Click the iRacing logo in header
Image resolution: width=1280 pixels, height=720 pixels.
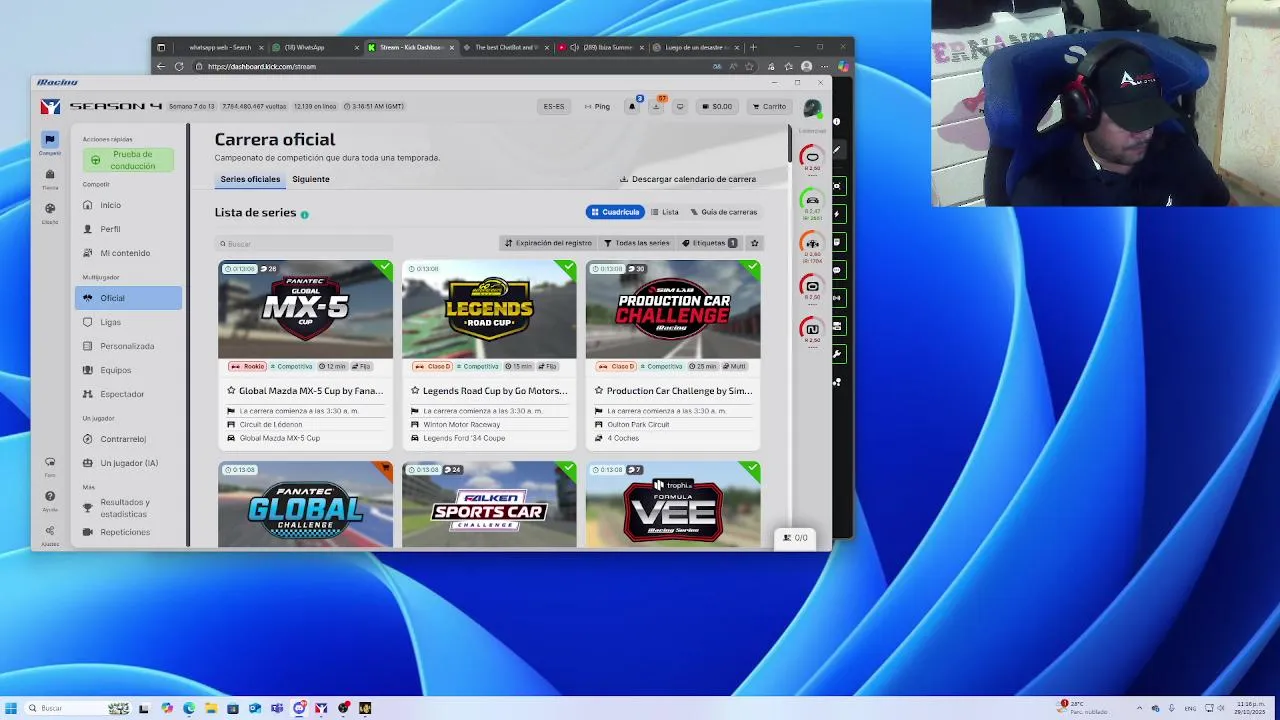coord(50,107)
